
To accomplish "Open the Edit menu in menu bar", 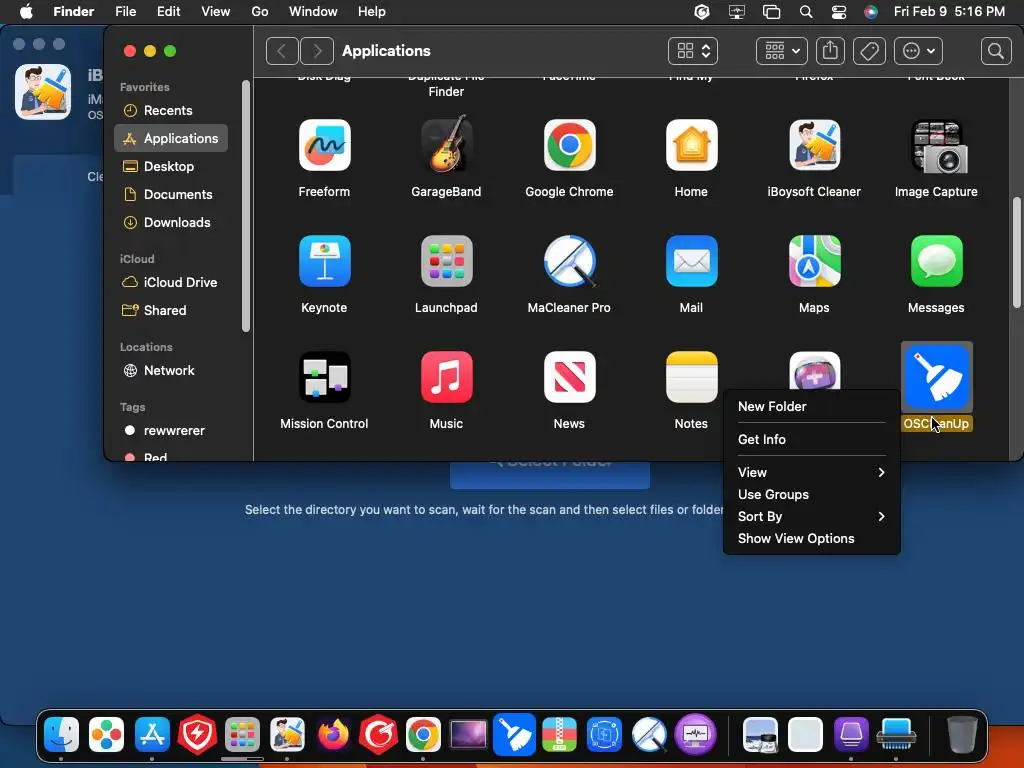I will pyautogui.click(x=168, y=12).
